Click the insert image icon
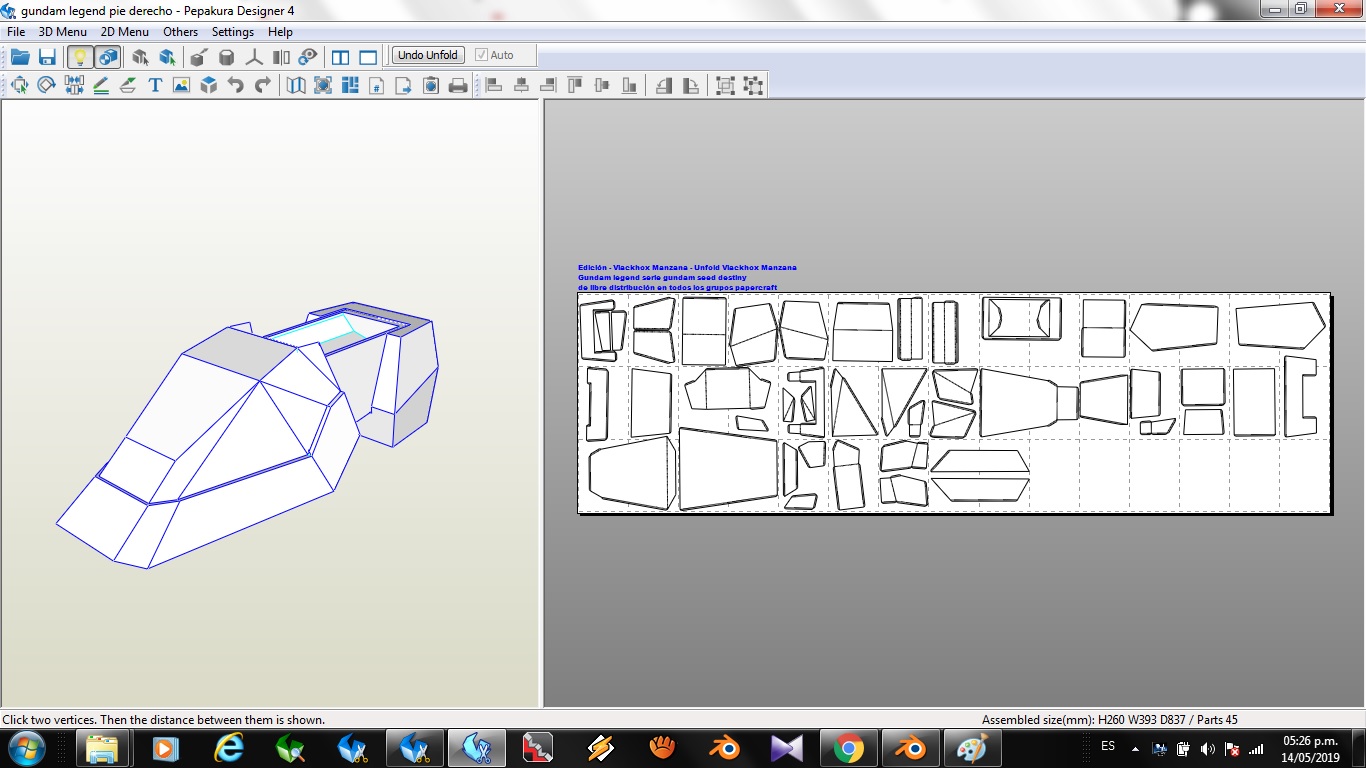The height and width of the screenshot is (768, 1366). 181,85
